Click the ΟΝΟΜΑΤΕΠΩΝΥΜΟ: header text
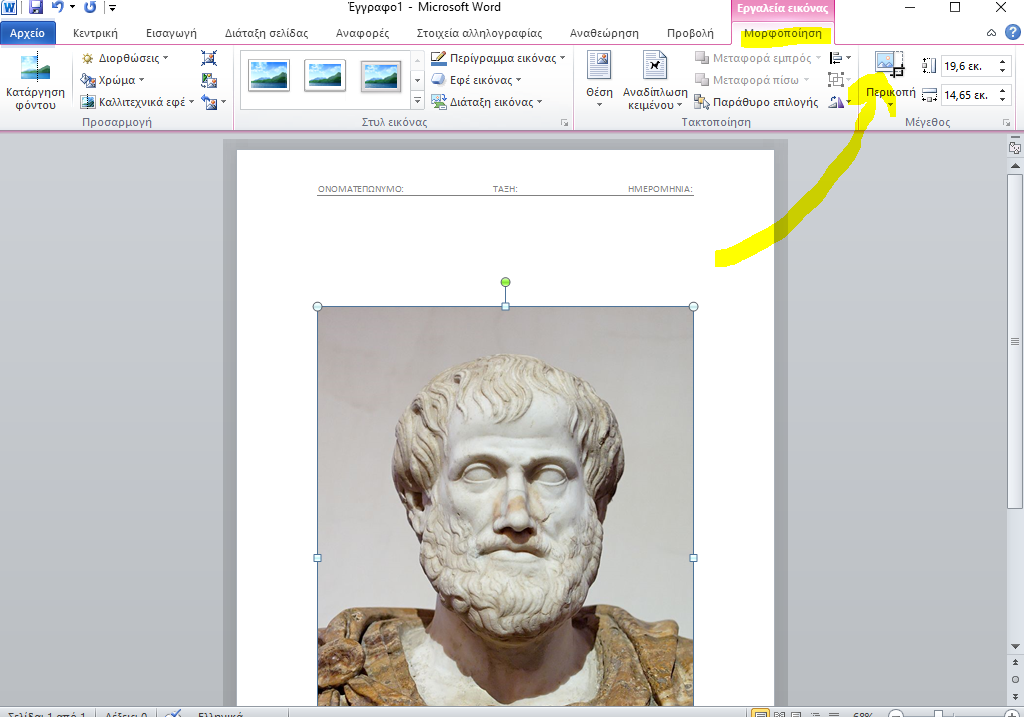The image size is (1024, 717). 360,189
